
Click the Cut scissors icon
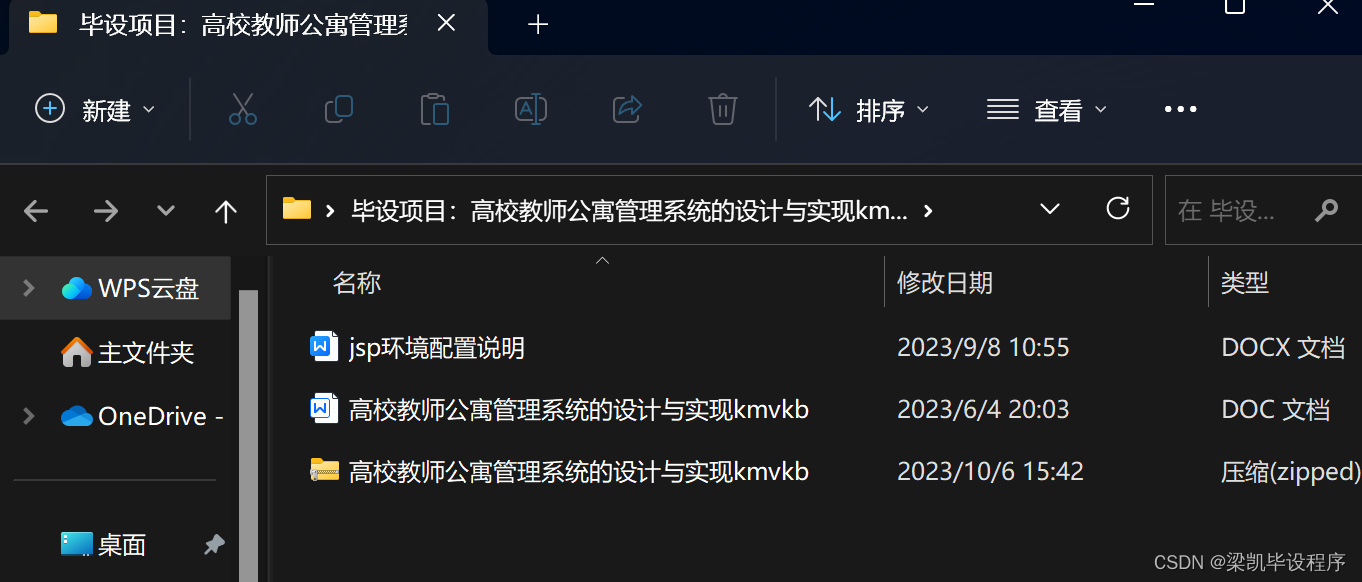pyautogui.click(x=243, y=109)
